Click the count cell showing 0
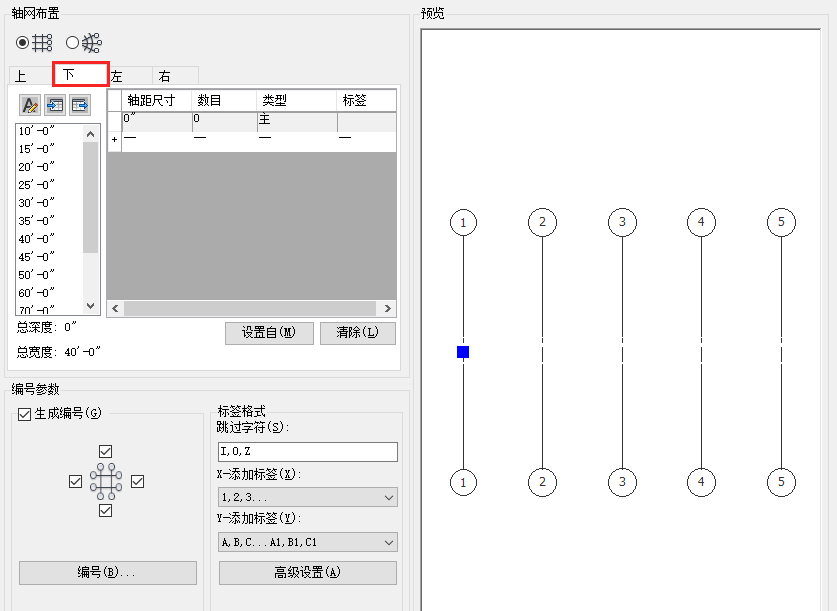 pyautogui.click(x=224, y=122)
